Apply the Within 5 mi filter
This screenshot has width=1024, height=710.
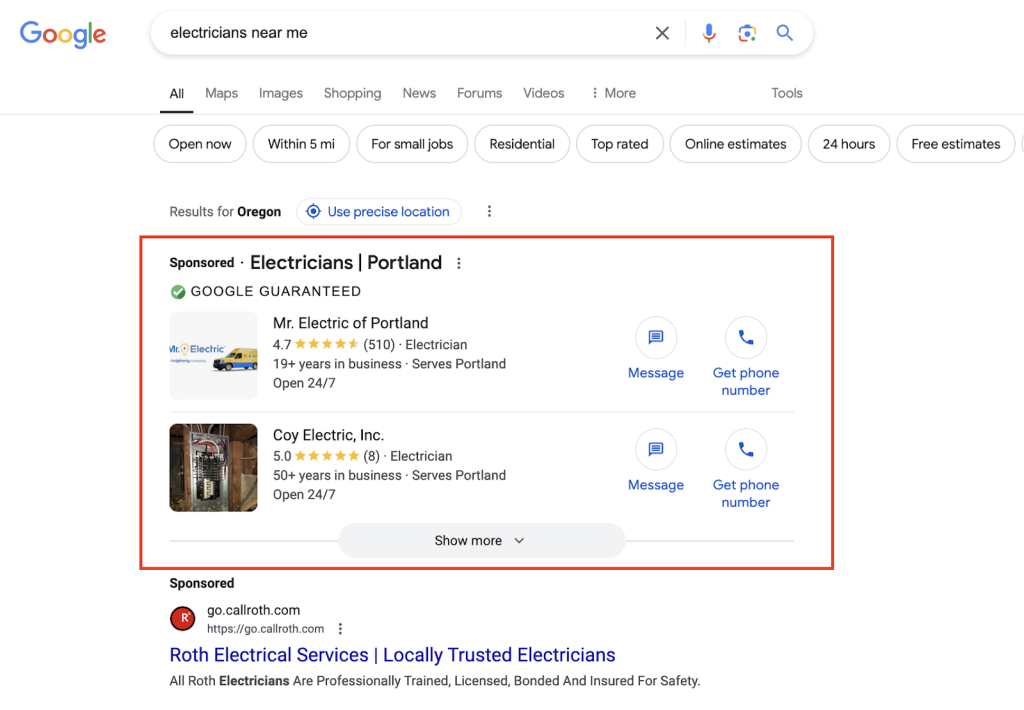[301, 144]
